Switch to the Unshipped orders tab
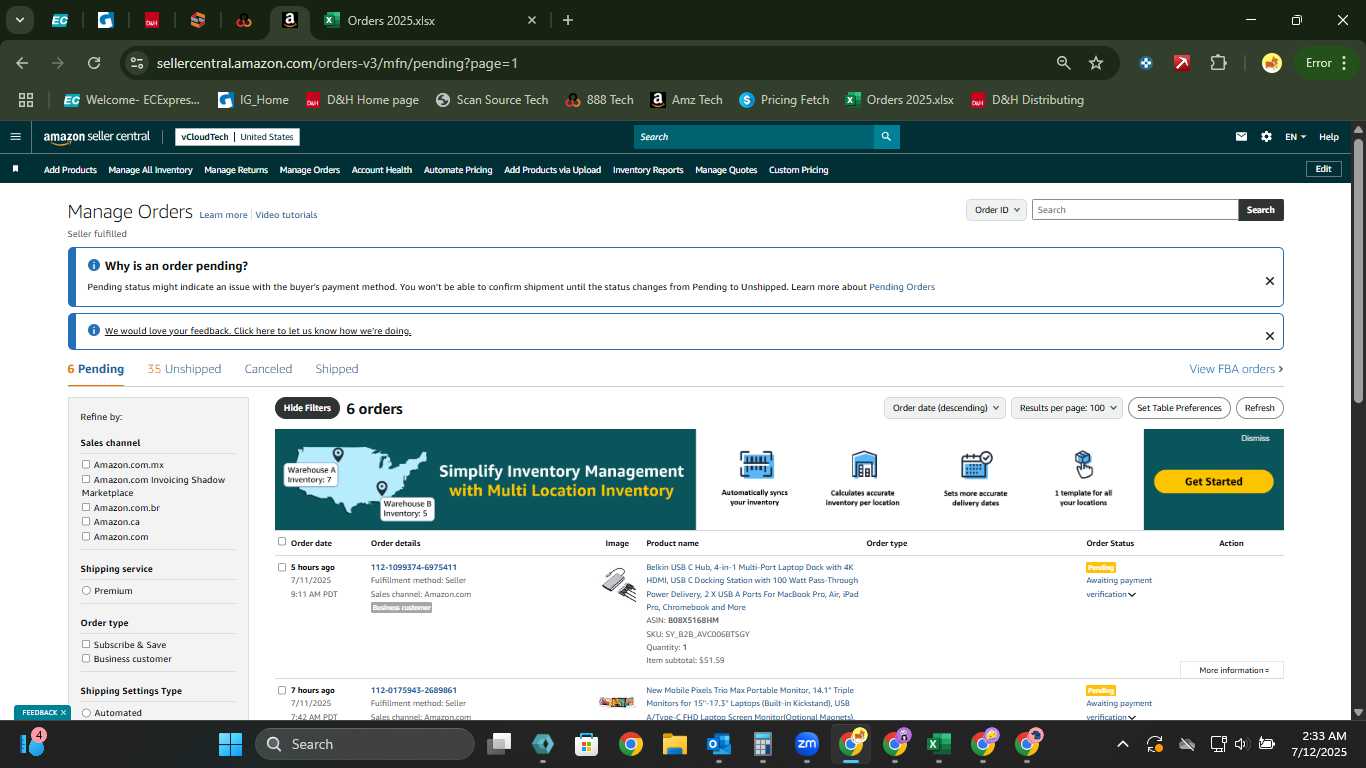This screenshot has height=768, width=1366. [x=184, y=369]
